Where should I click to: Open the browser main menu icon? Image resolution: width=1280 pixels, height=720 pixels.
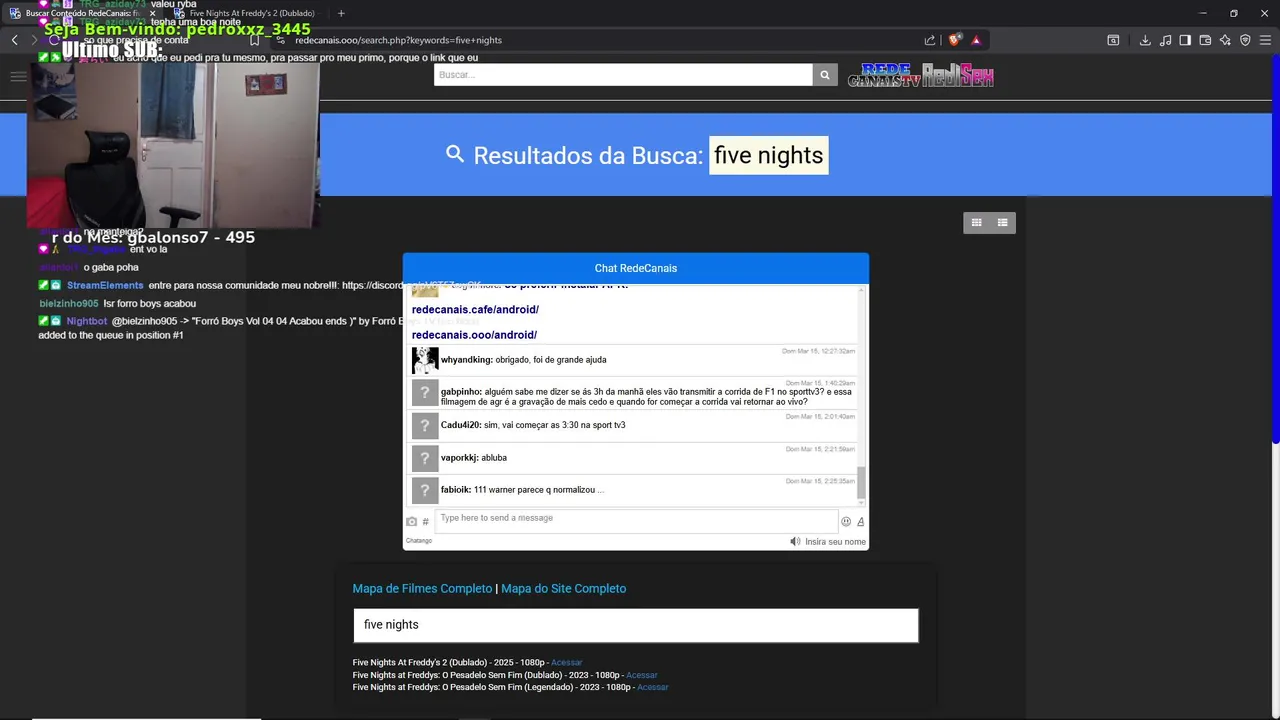pyautogui.click(x=1265, y=40)
